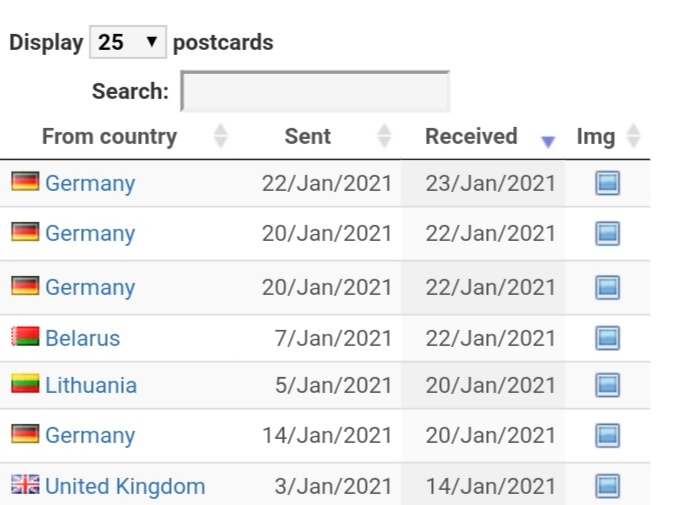
Task: Open the United Kingdom country link
Action: point(125,486)
